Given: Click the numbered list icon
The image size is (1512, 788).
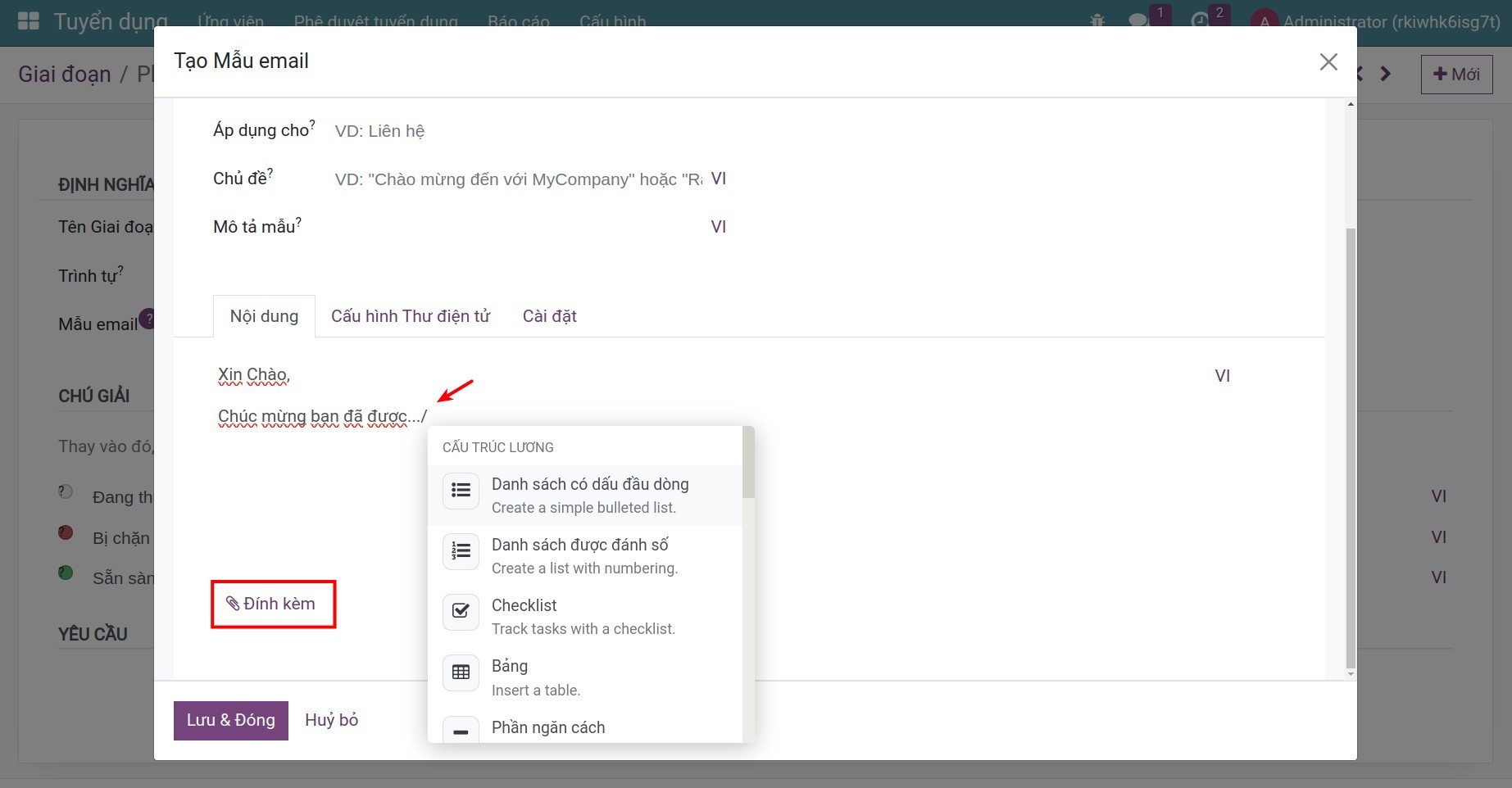Looking at the screenshot, I should tap(461, 551).
